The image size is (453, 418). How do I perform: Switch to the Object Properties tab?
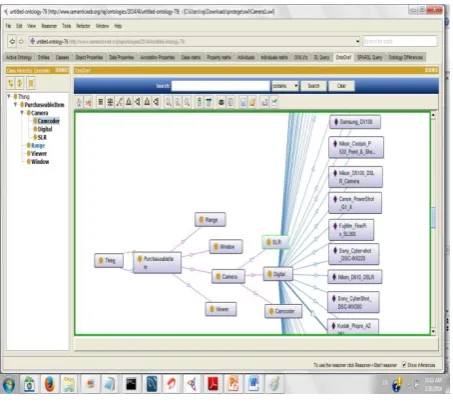tap(89, 57)
